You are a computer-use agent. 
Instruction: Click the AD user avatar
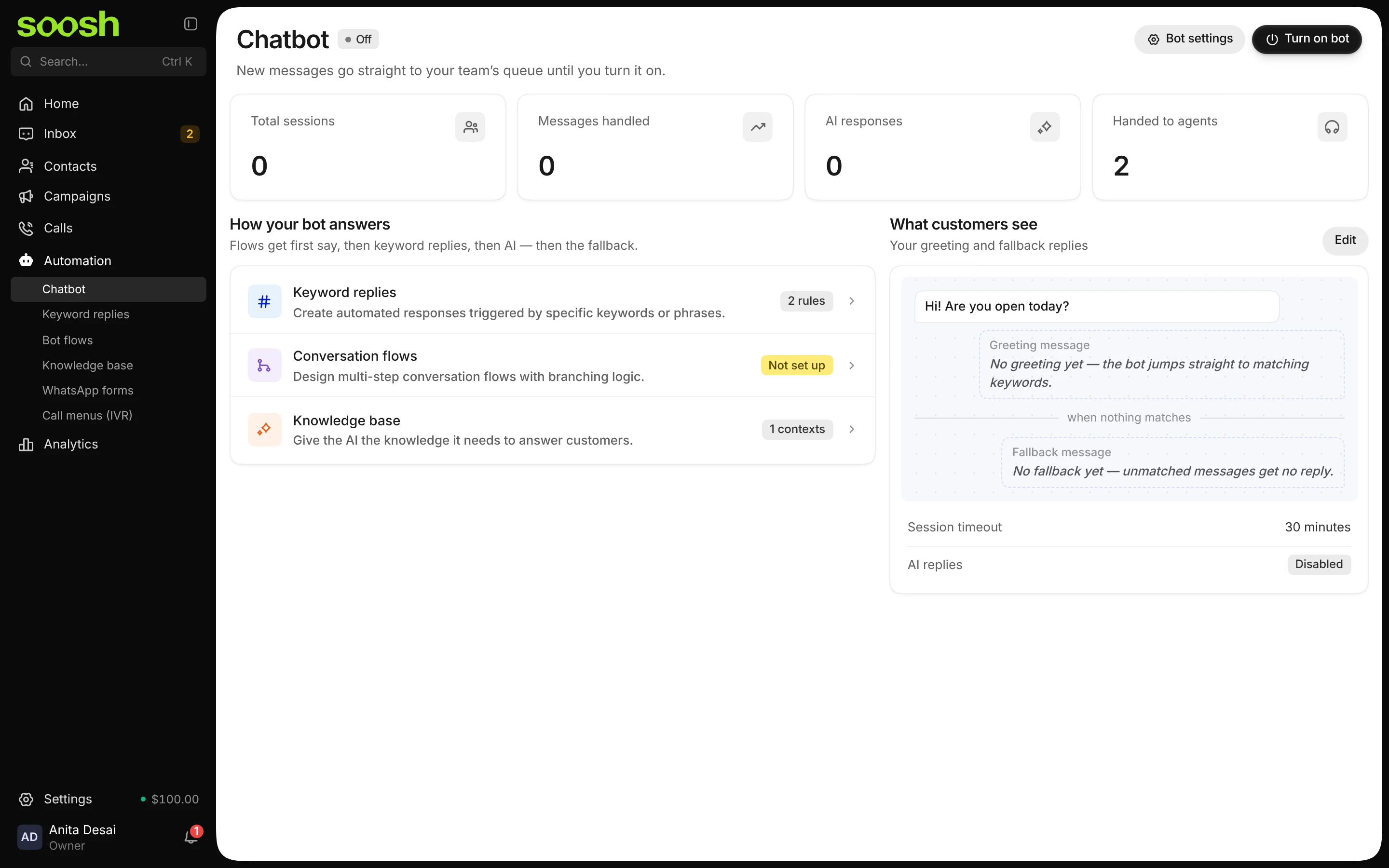pyautogui.click(x=29, y=837)
